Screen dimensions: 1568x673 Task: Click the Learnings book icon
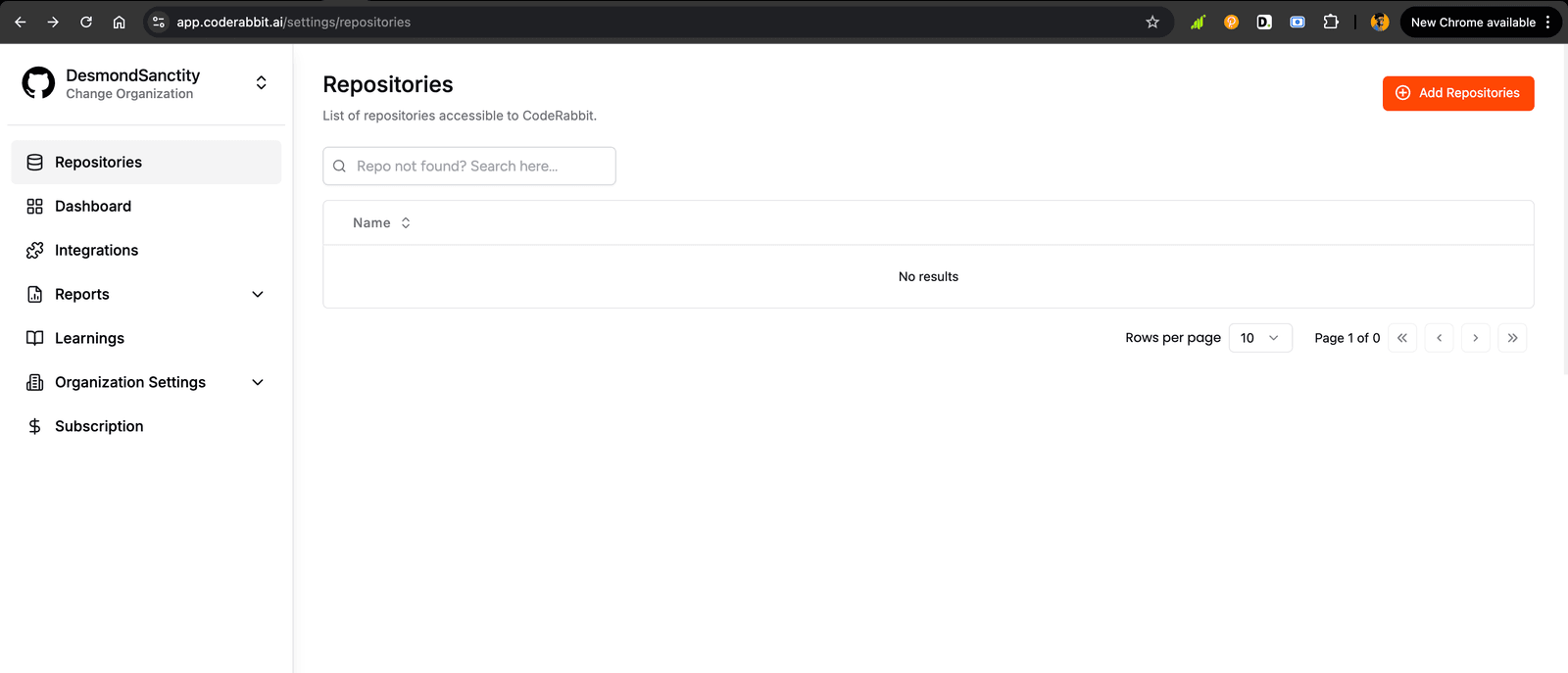35,339
